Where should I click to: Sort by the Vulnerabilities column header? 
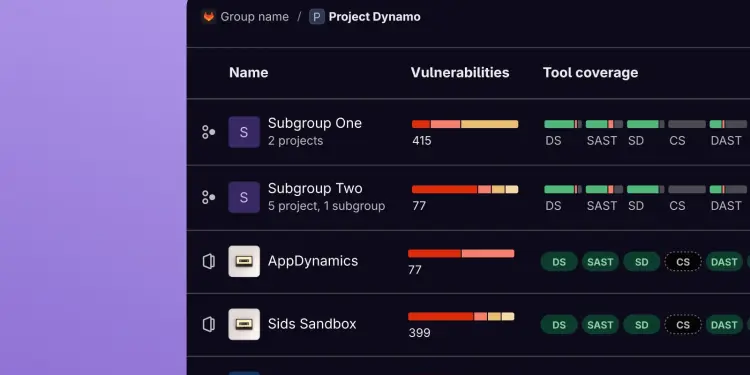tap(460, 73)
